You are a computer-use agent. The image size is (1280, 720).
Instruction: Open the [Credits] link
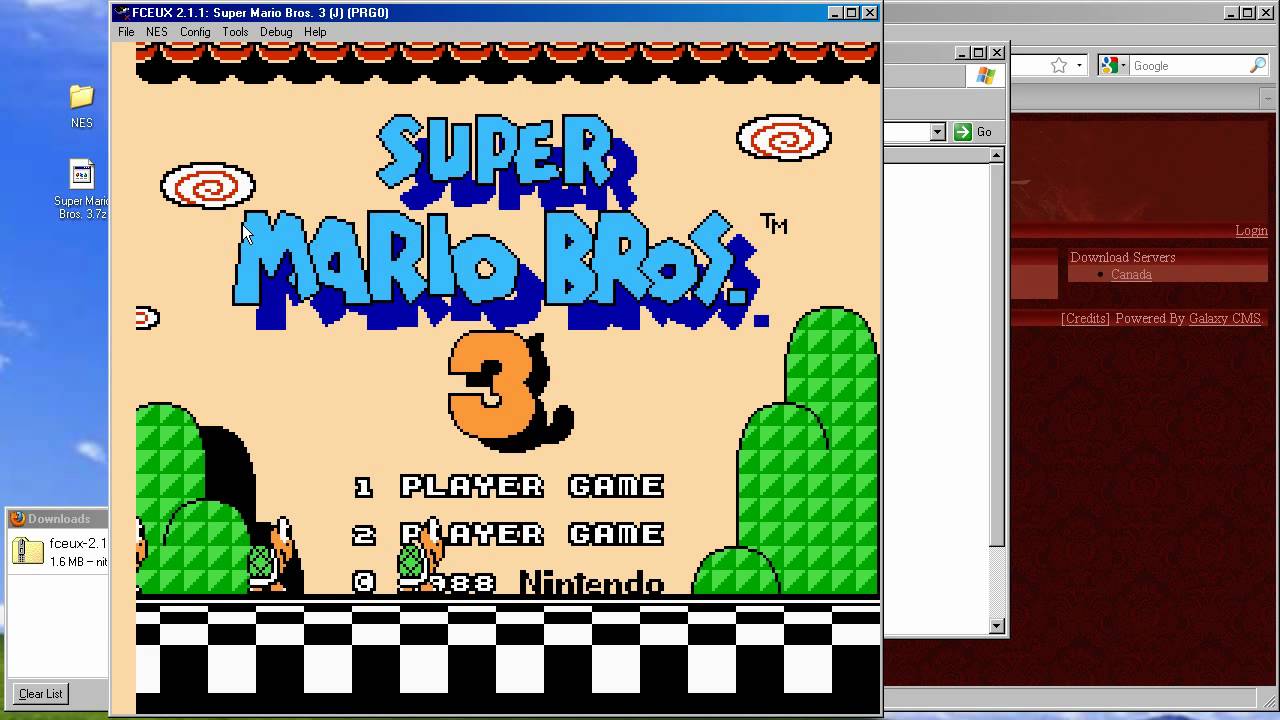coord(1085,318)
